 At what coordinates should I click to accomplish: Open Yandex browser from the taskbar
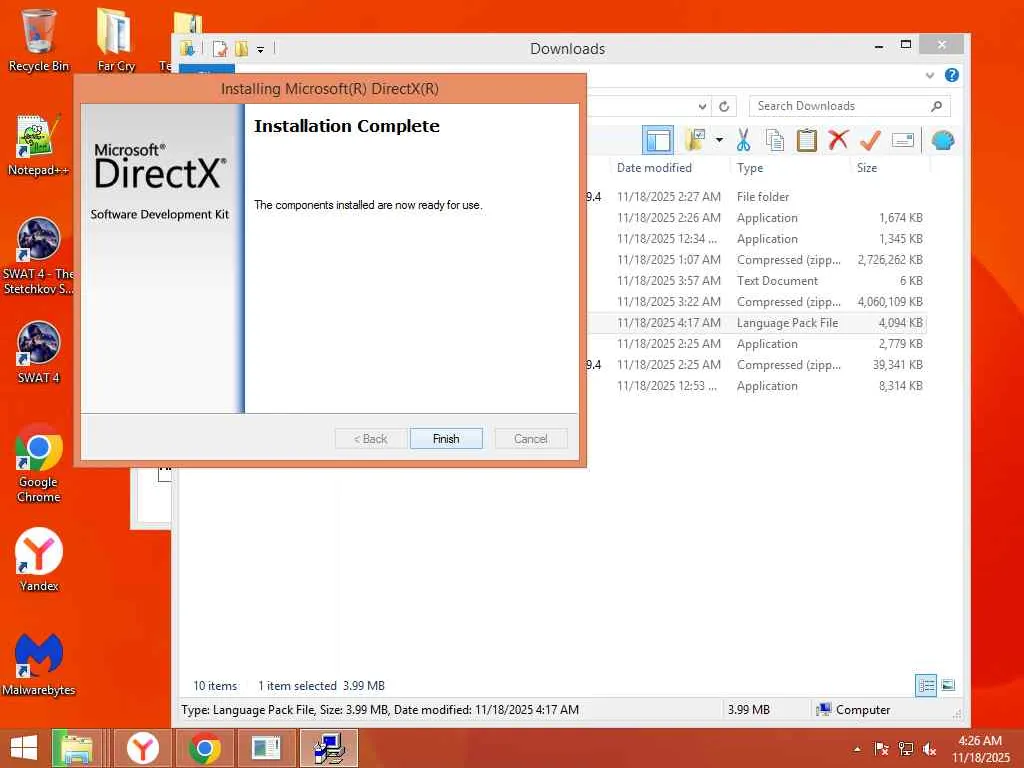pos(143,748)
